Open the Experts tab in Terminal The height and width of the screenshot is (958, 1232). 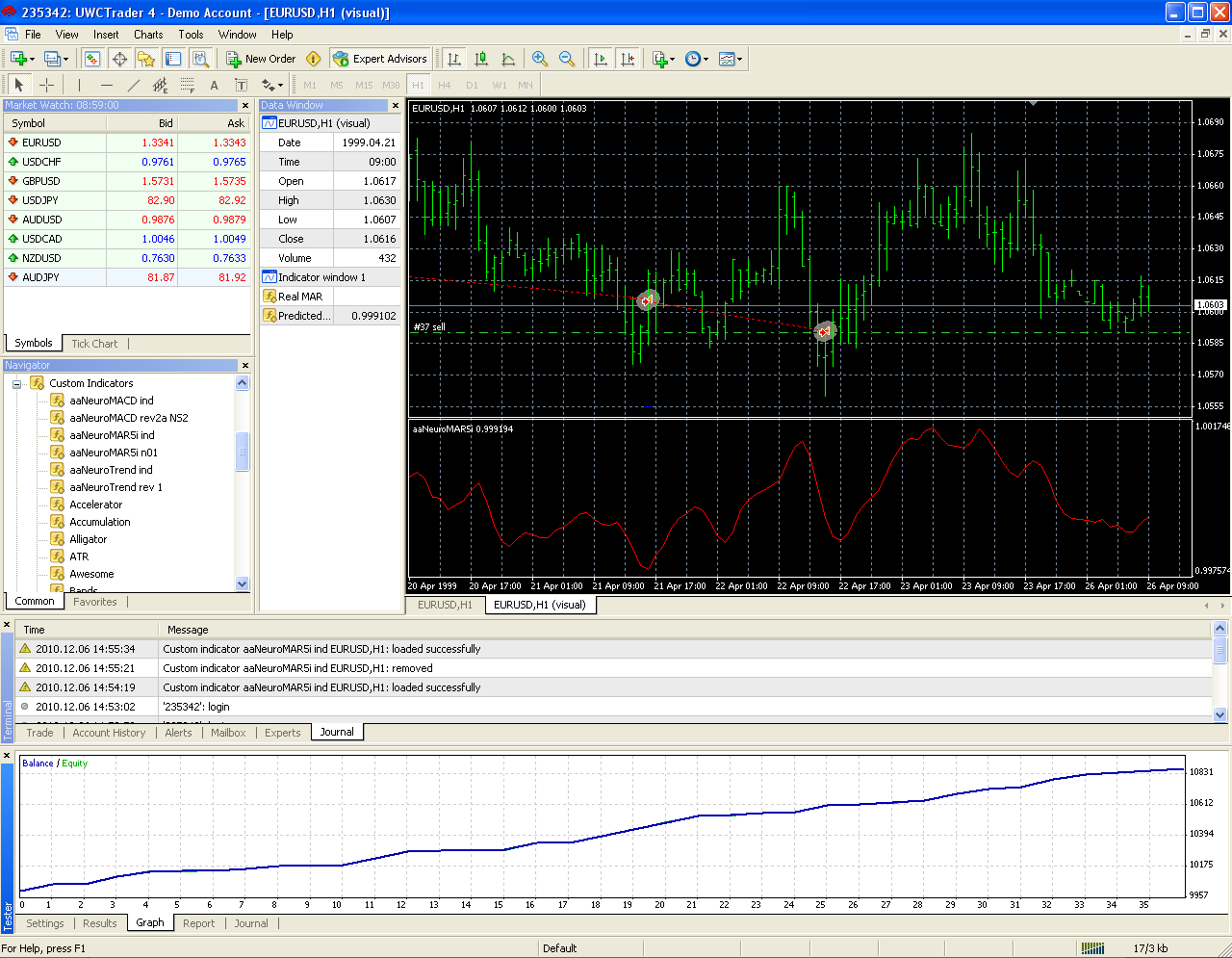point(283,733)
